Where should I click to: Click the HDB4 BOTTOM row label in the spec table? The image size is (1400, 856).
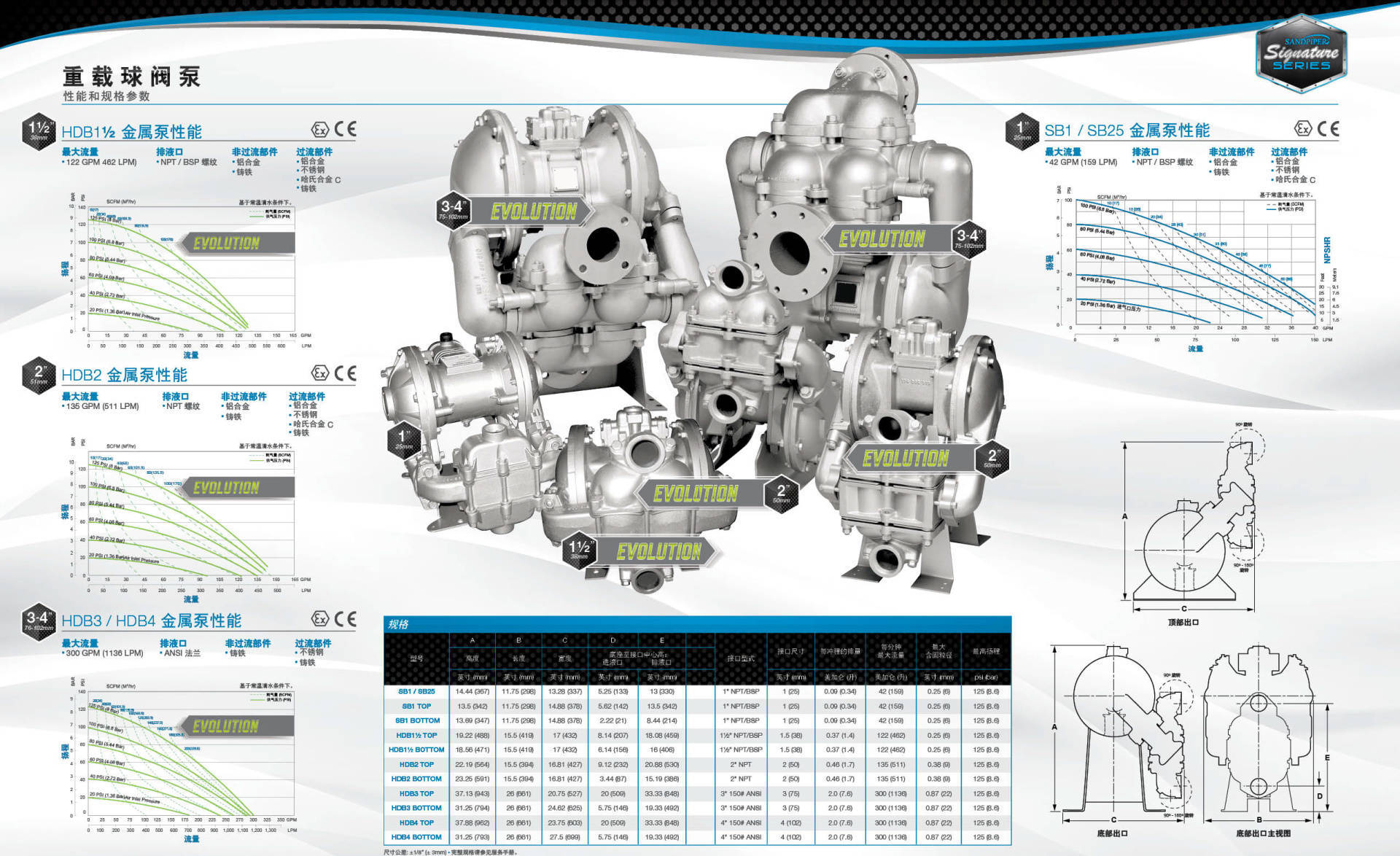(416, 837)
